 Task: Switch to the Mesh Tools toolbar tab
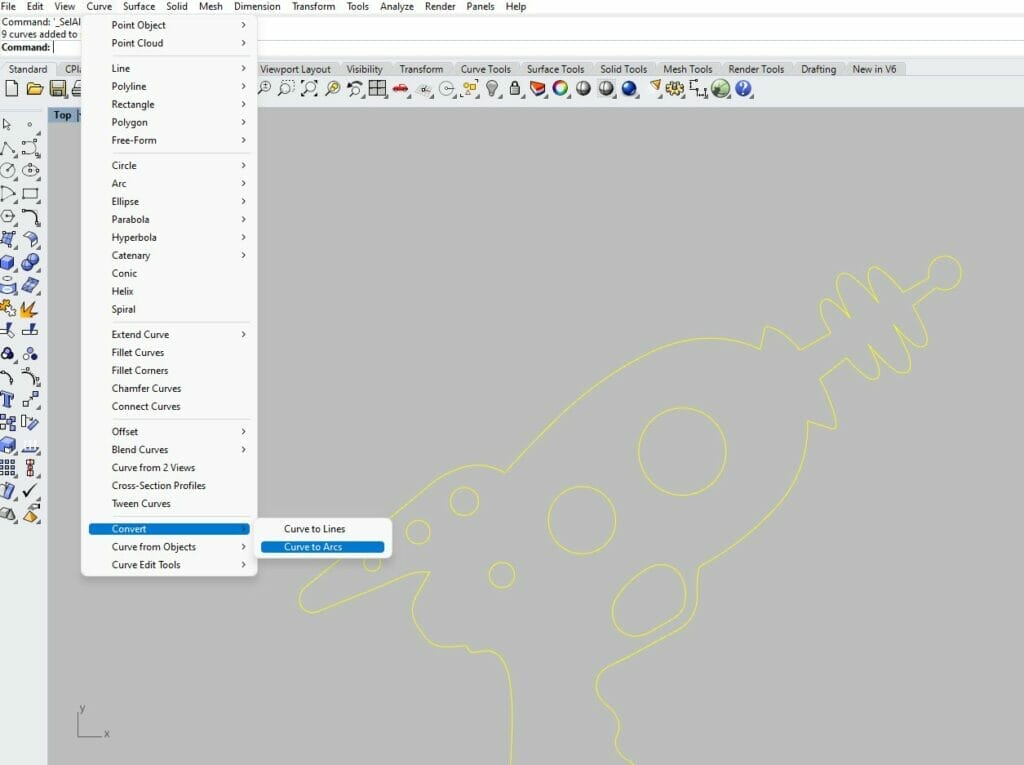click(x=687, y=69)
